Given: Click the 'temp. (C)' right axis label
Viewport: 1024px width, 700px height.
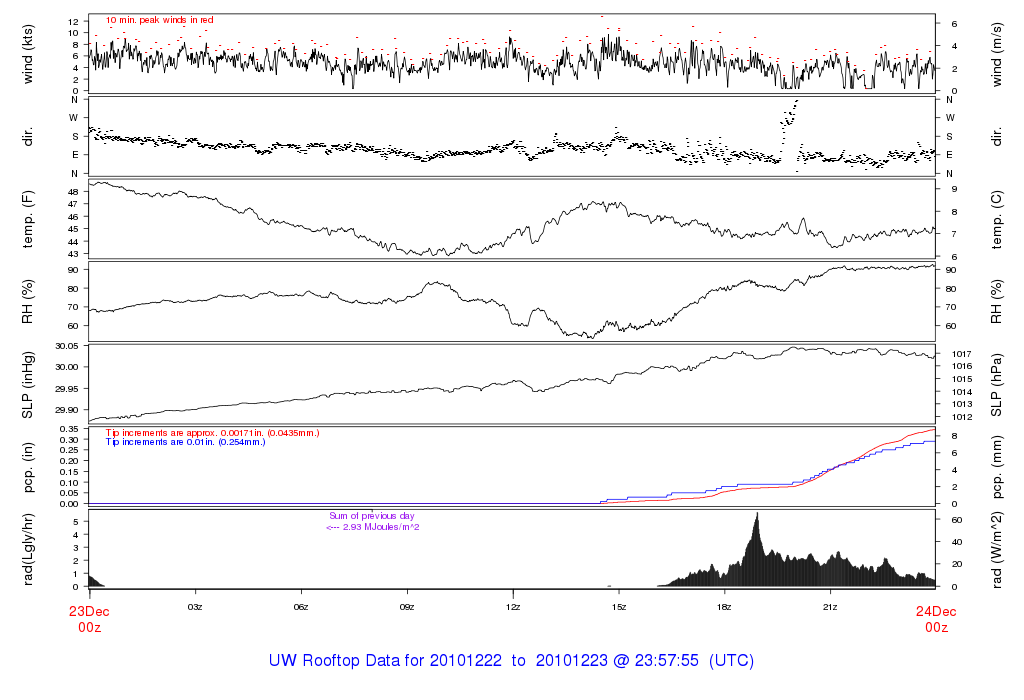Looking at the screenshot, I should pos(998,219).
